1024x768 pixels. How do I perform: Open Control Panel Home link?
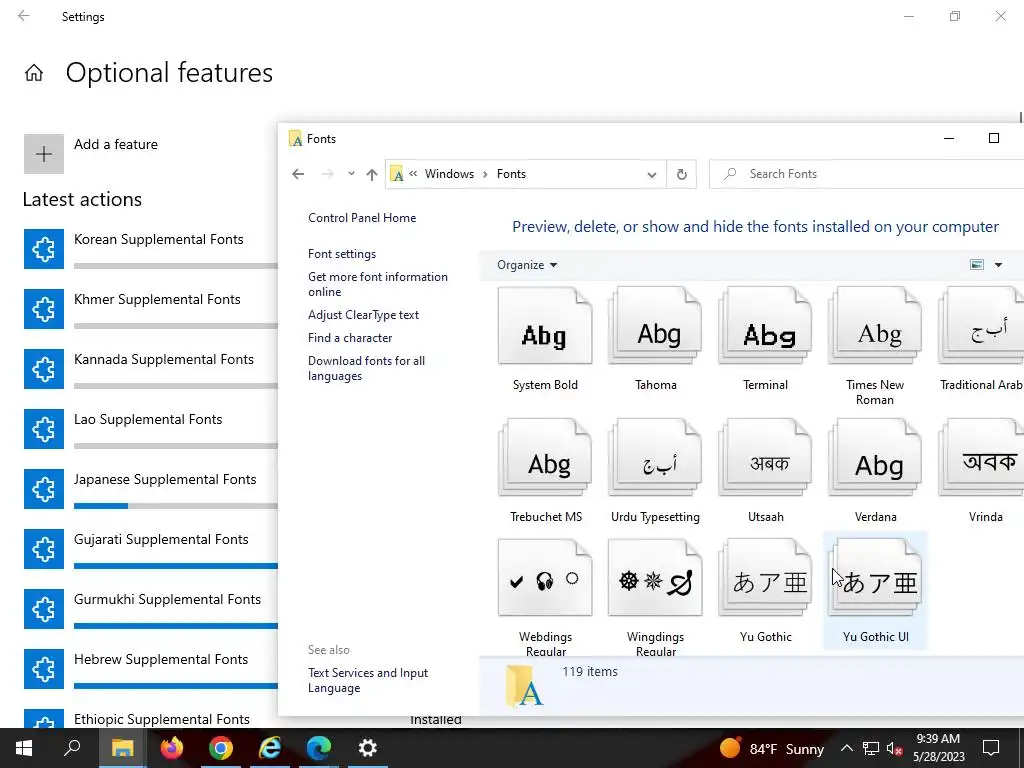[x=362, y=217]
